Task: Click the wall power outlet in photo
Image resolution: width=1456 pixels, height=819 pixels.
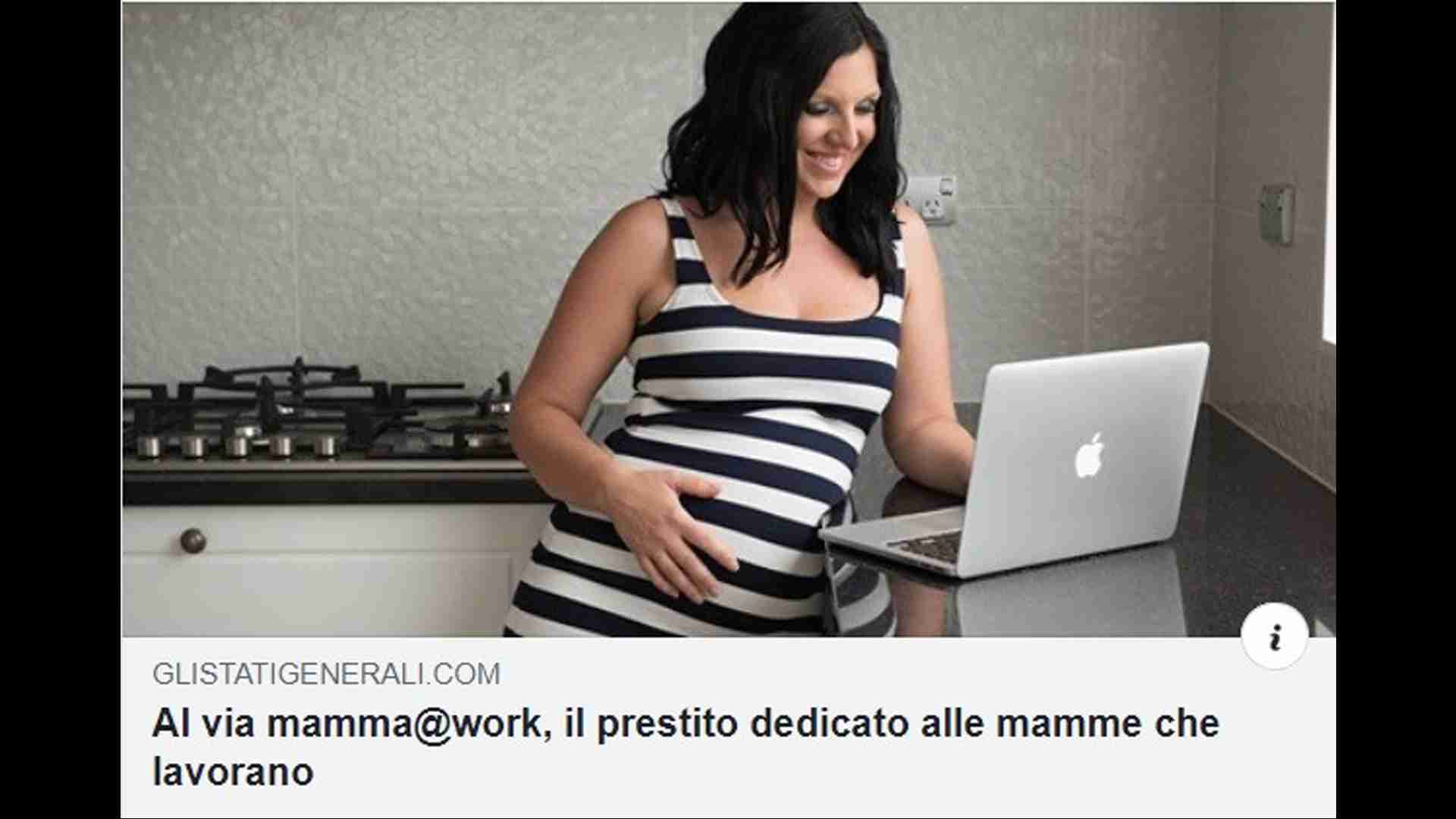Action: pyautogui.click(x=933, y=200)
